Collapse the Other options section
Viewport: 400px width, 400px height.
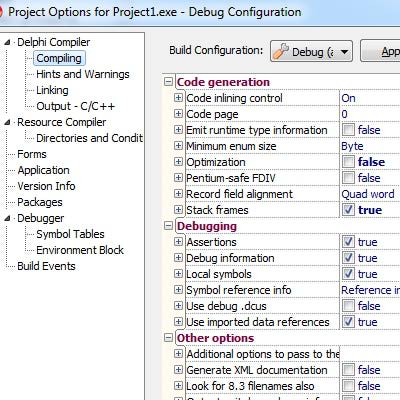[x=169, y=338]
